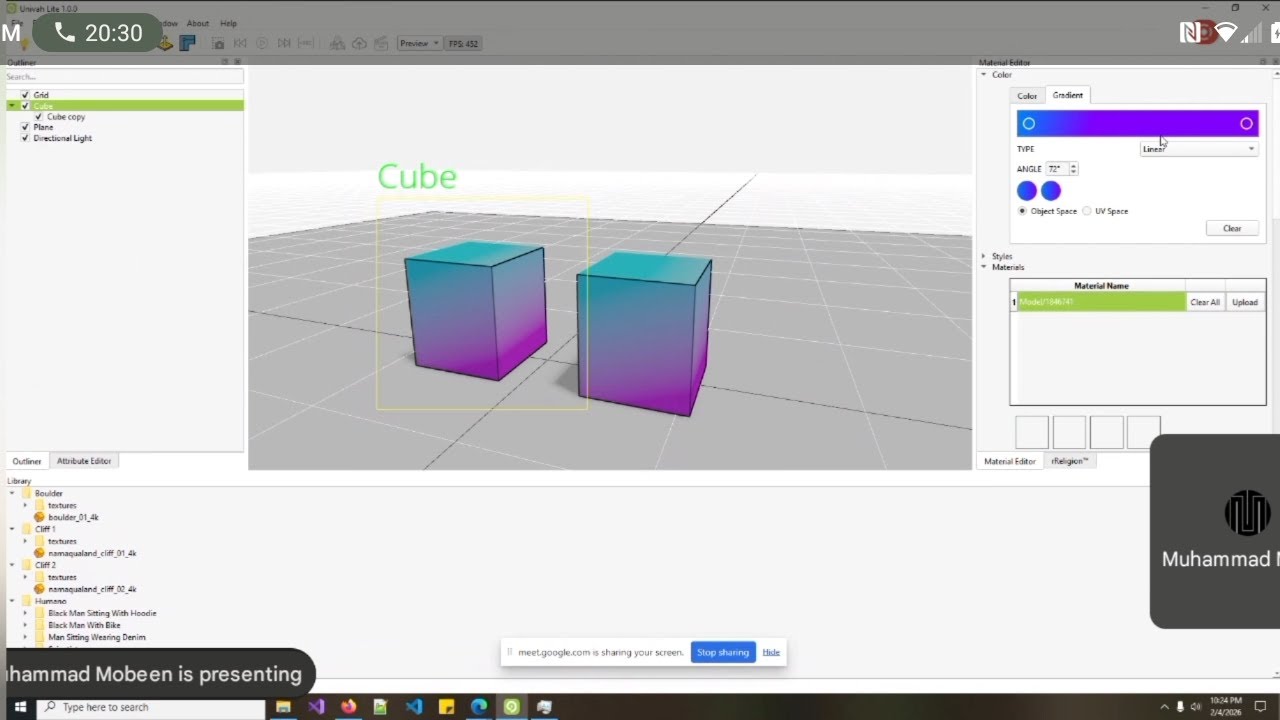Open the Preview mode dropdown
Screen dimensions: 1280x720
[x=419, y=43]
